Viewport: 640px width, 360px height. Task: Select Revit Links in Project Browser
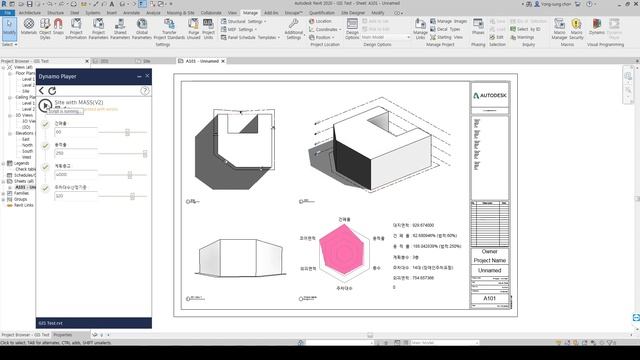(24, 205)
